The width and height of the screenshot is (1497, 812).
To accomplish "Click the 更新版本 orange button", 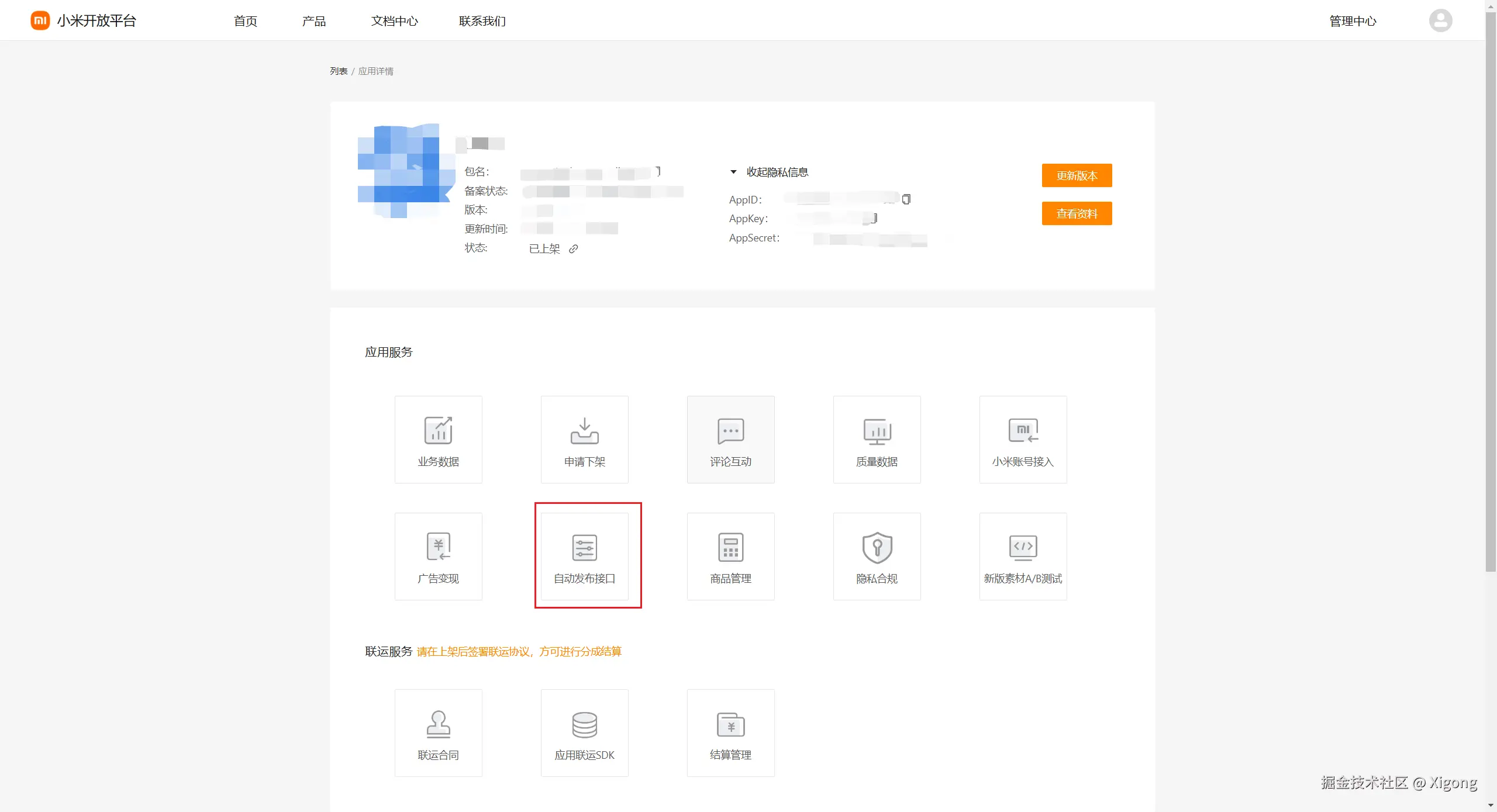I will tap(1077, 175).
